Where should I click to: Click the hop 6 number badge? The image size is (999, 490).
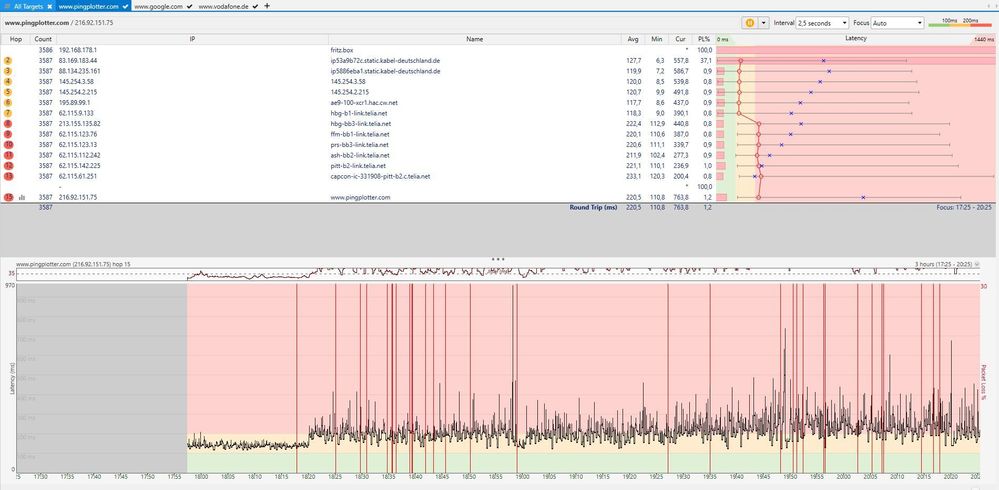pos(8,103)
